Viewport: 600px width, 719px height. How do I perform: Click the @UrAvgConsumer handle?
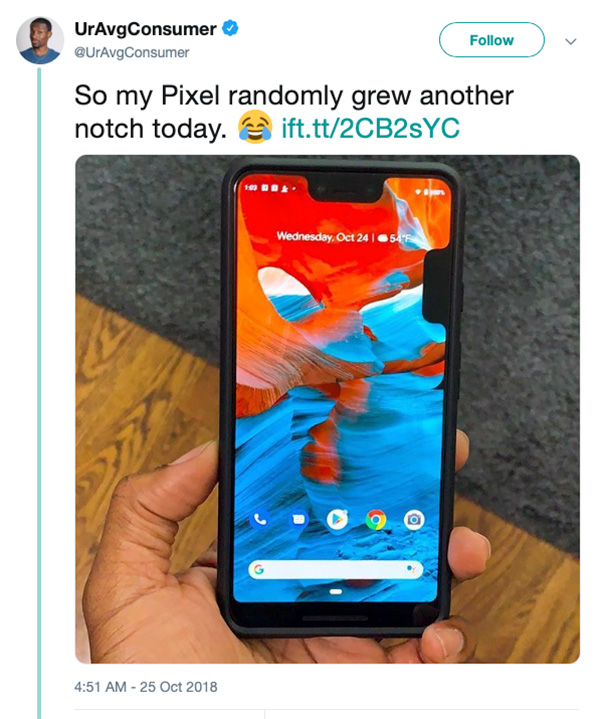[x=132, y=53]
